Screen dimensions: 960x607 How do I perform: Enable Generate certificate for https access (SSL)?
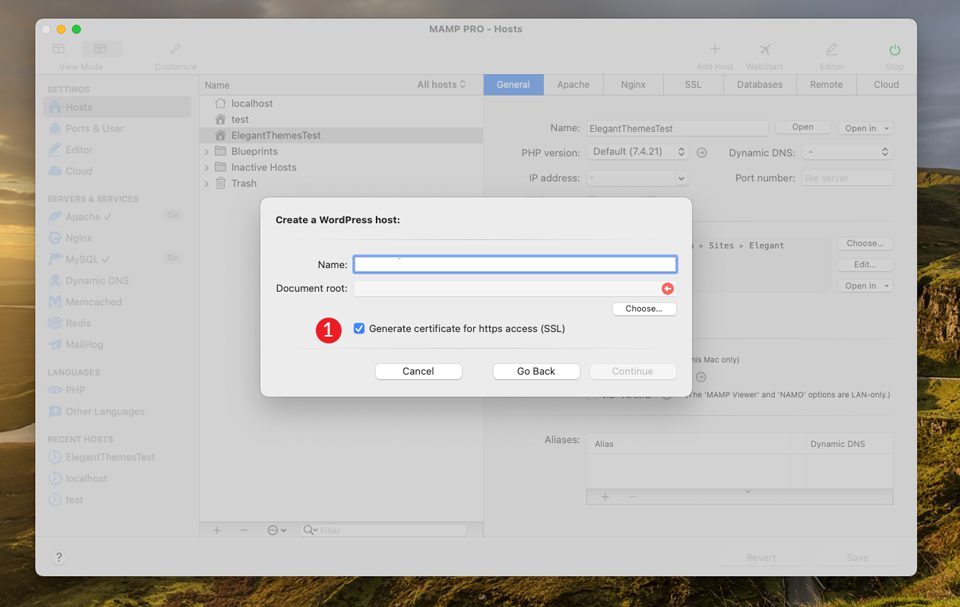359,327
